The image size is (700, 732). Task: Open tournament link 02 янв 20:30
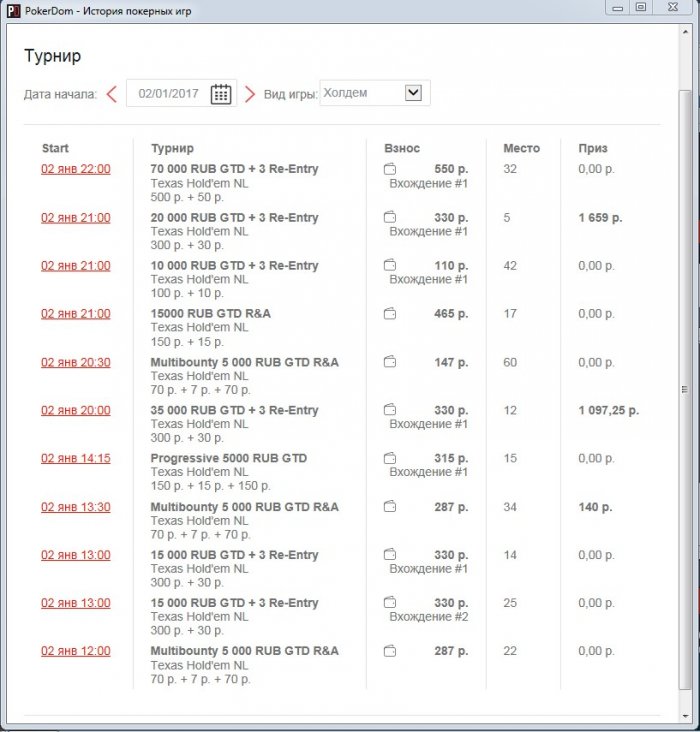pos(76,362)
